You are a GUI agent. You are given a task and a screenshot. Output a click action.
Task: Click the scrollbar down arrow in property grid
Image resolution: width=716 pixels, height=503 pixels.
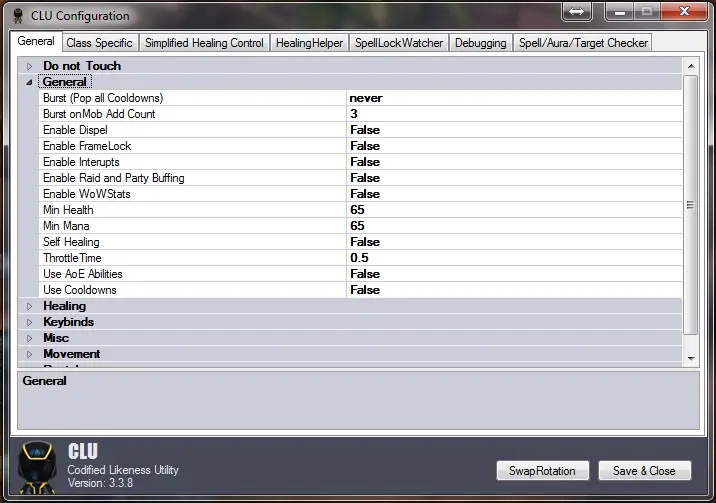(690, 357)
